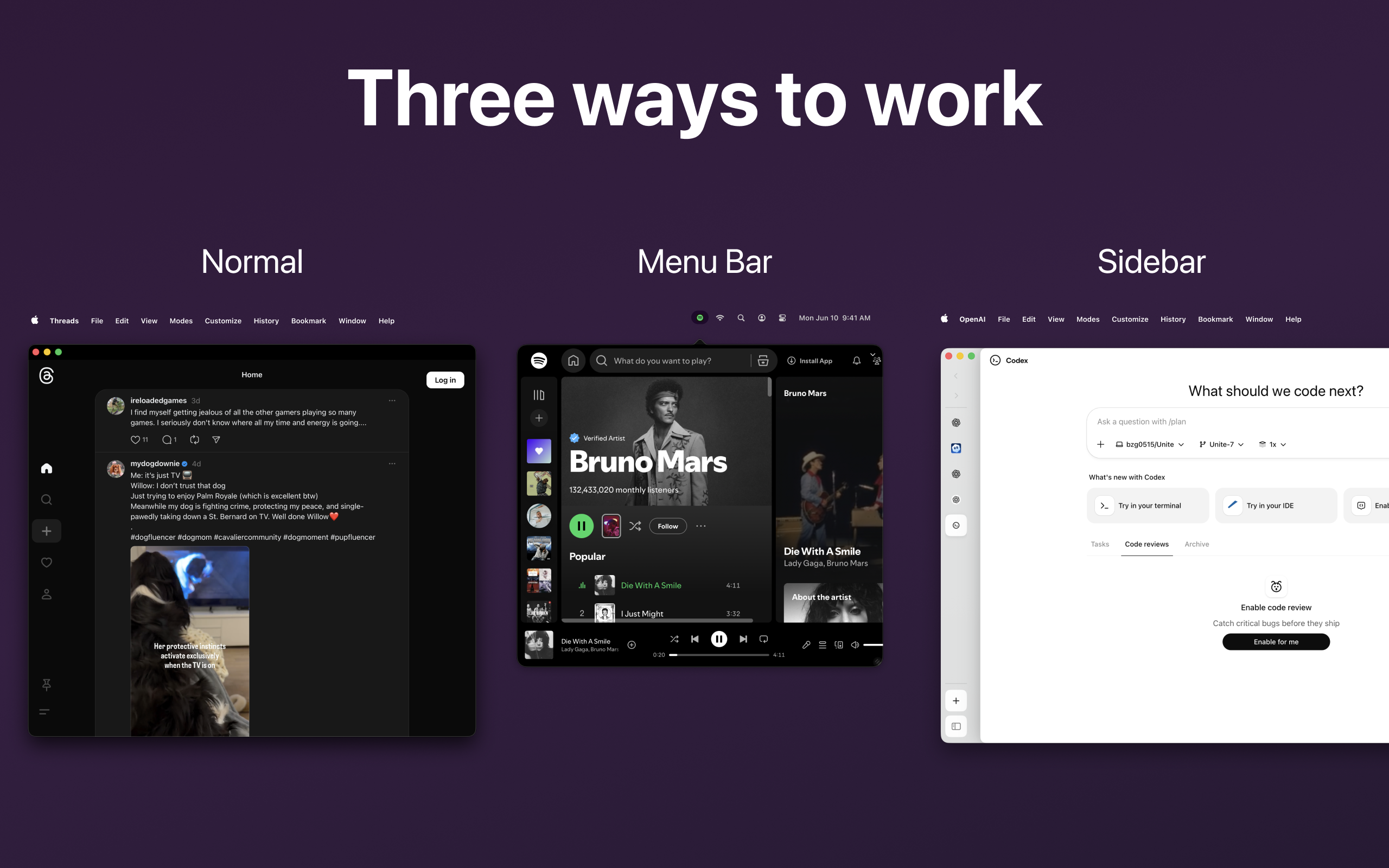Switch to the Tasks tab in Codex
1389x868 pixels.
[x=1100, y=544]
